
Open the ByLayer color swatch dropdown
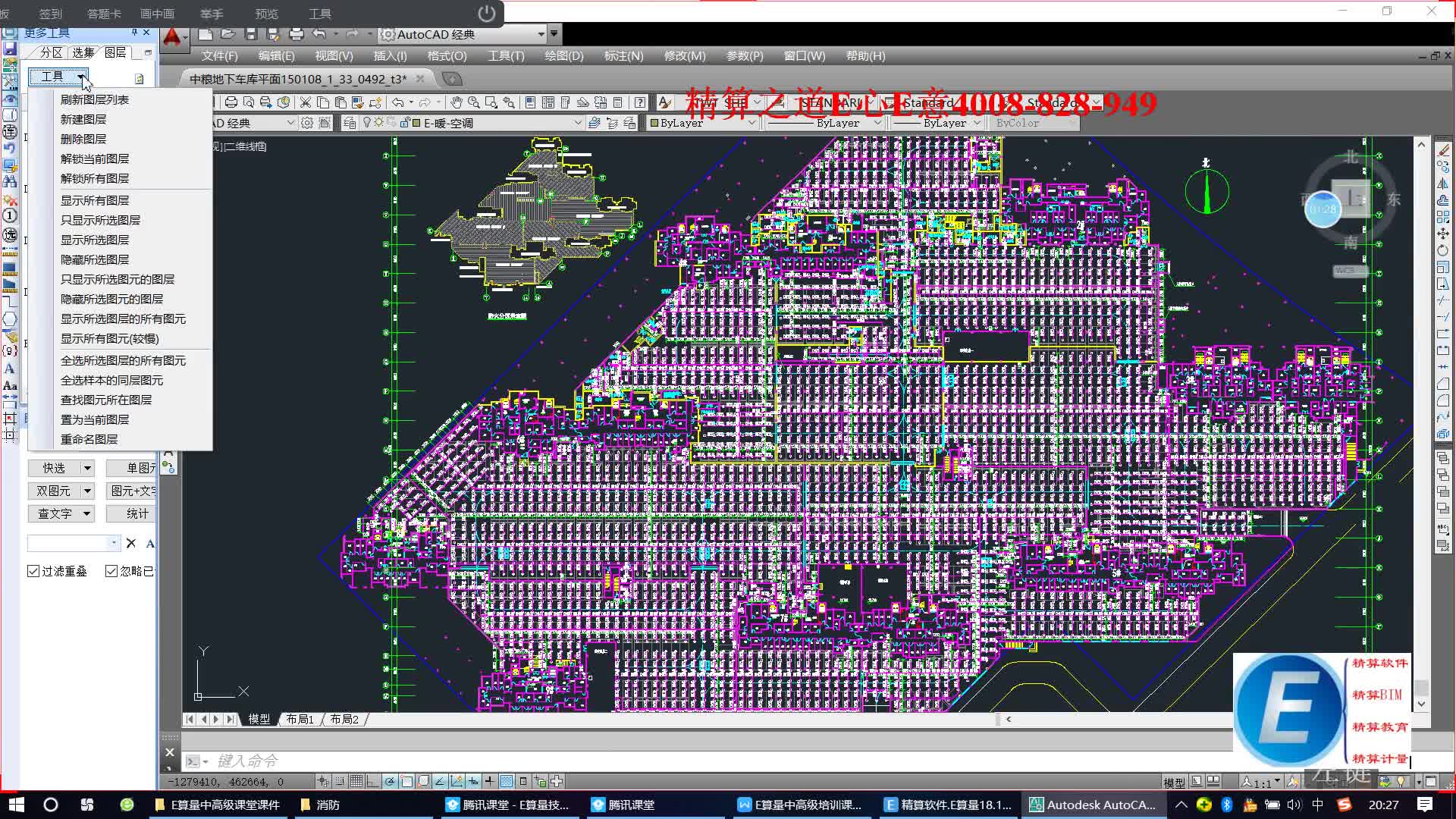pyautogui.click(x=752, y=123)
